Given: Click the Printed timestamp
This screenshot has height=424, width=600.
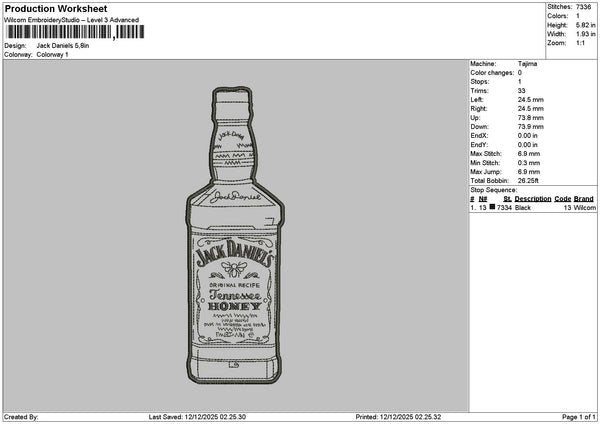Looking at the screenshot, I should point(398,417).
